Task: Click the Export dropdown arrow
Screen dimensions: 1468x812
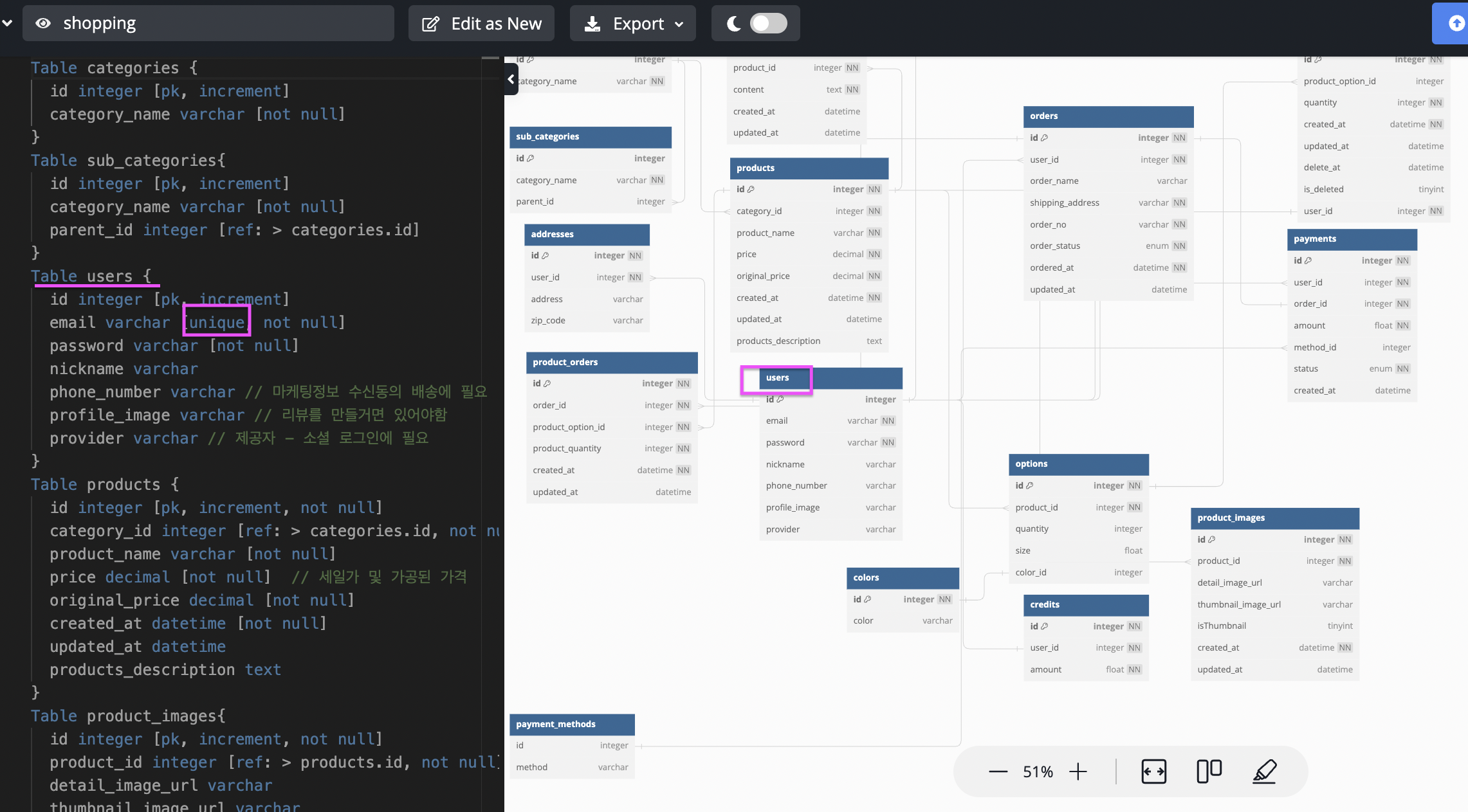Action: (679, 24)
